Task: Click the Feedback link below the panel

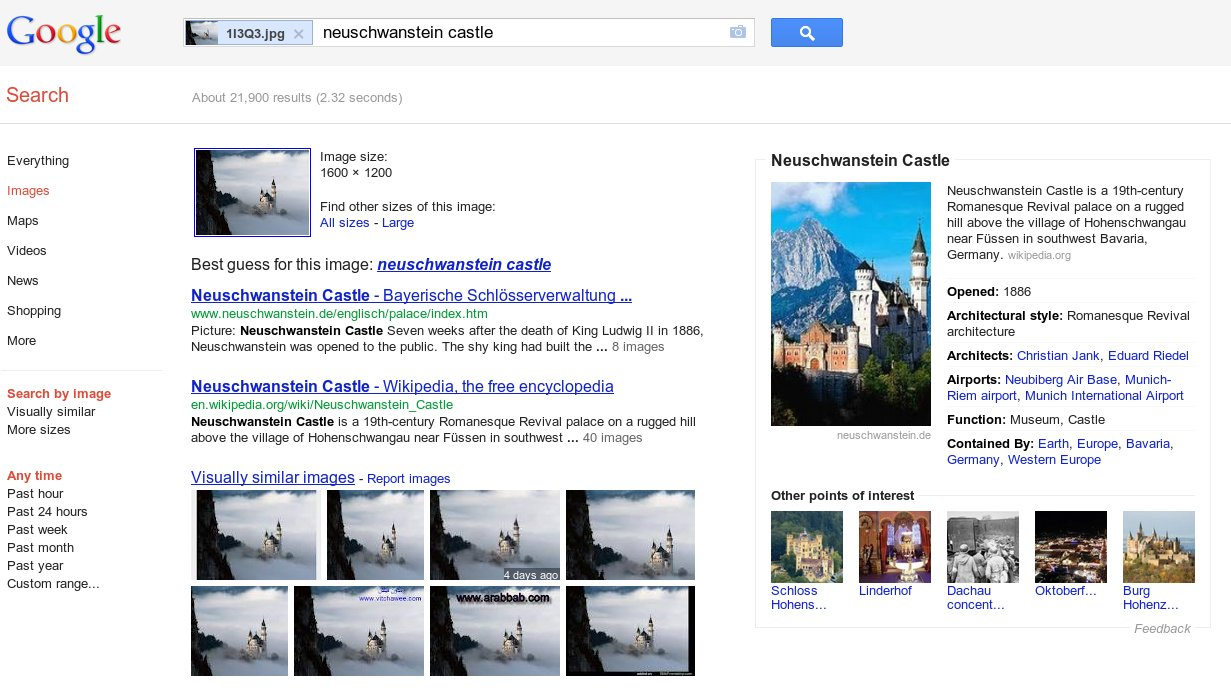Action: [1162, 629]
